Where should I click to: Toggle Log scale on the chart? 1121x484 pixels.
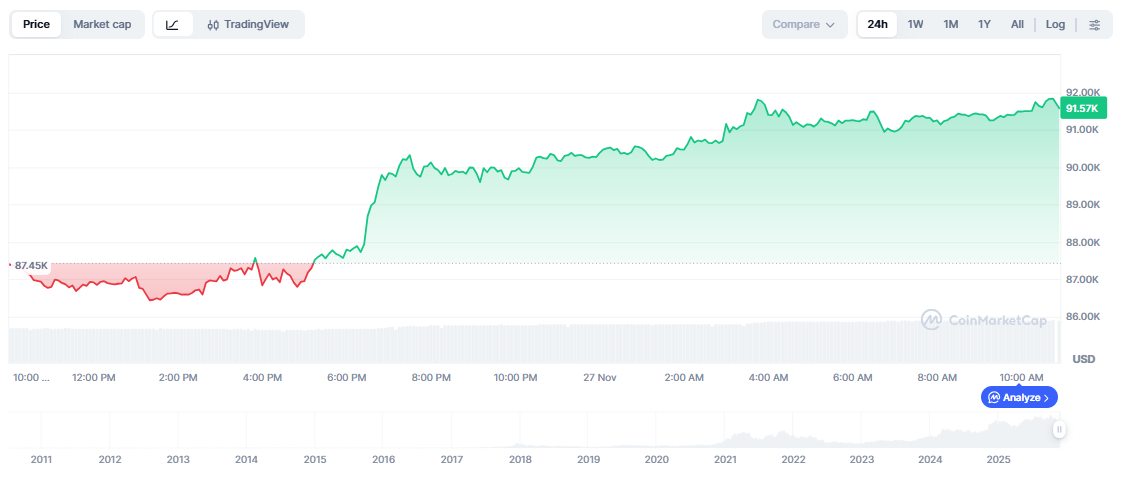click(x=1055, y=24)
